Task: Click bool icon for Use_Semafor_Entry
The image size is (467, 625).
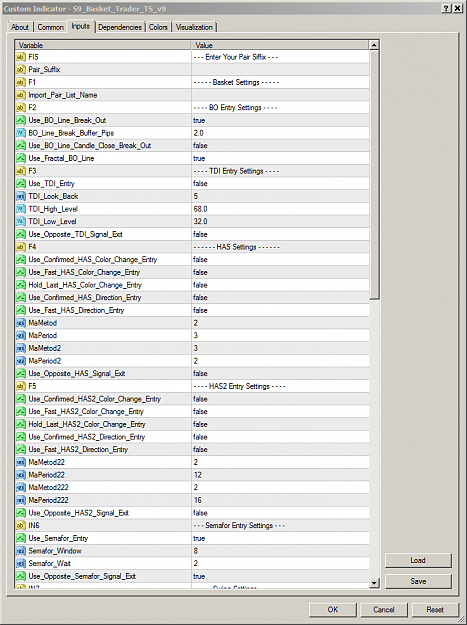Action: [x=21, y=539]
